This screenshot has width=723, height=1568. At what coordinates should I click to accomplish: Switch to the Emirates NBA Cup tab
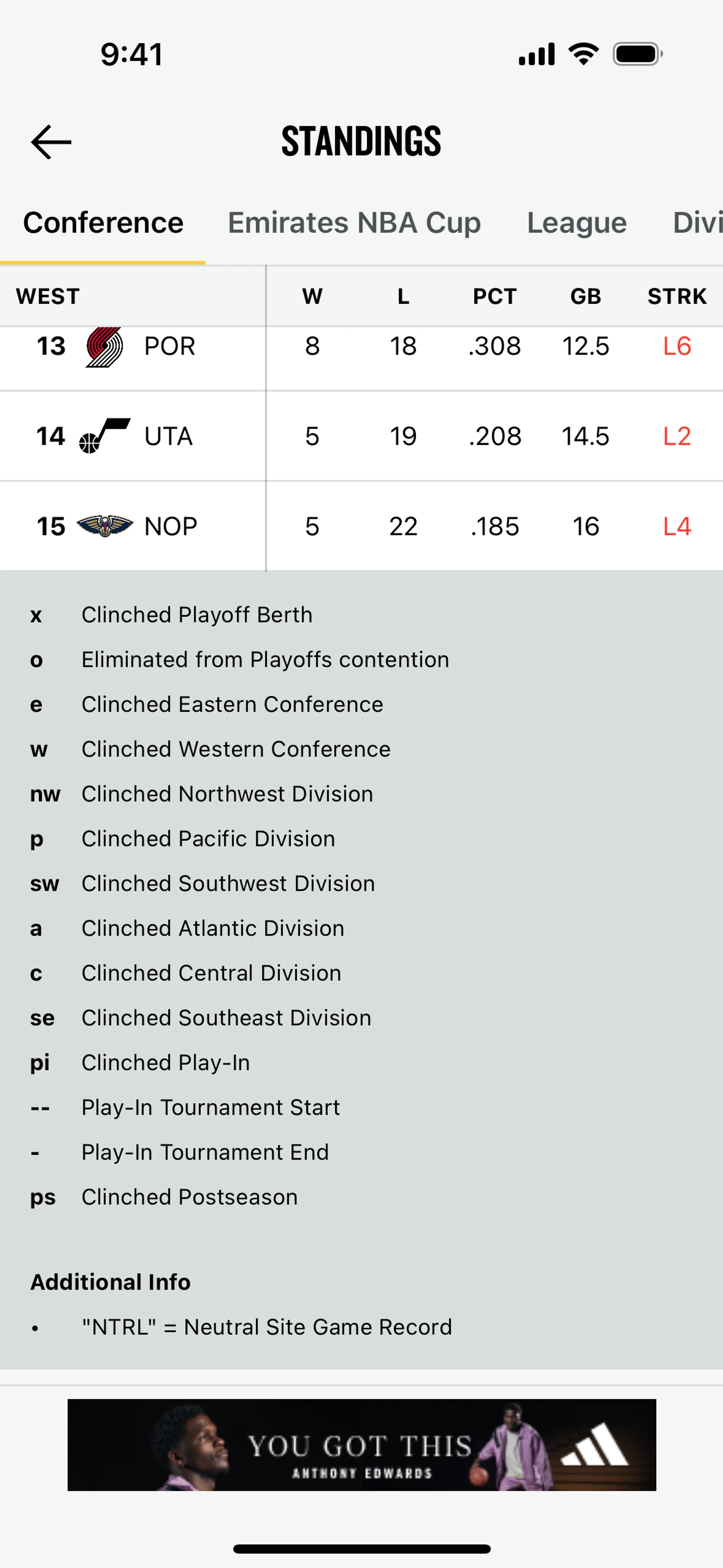354,223
